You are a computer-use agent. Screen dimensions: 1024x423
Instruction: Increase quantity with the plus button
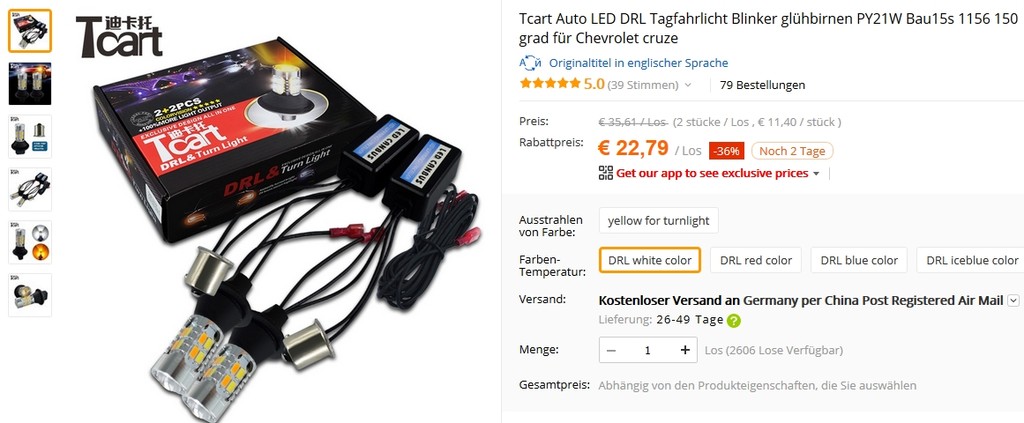685,350
